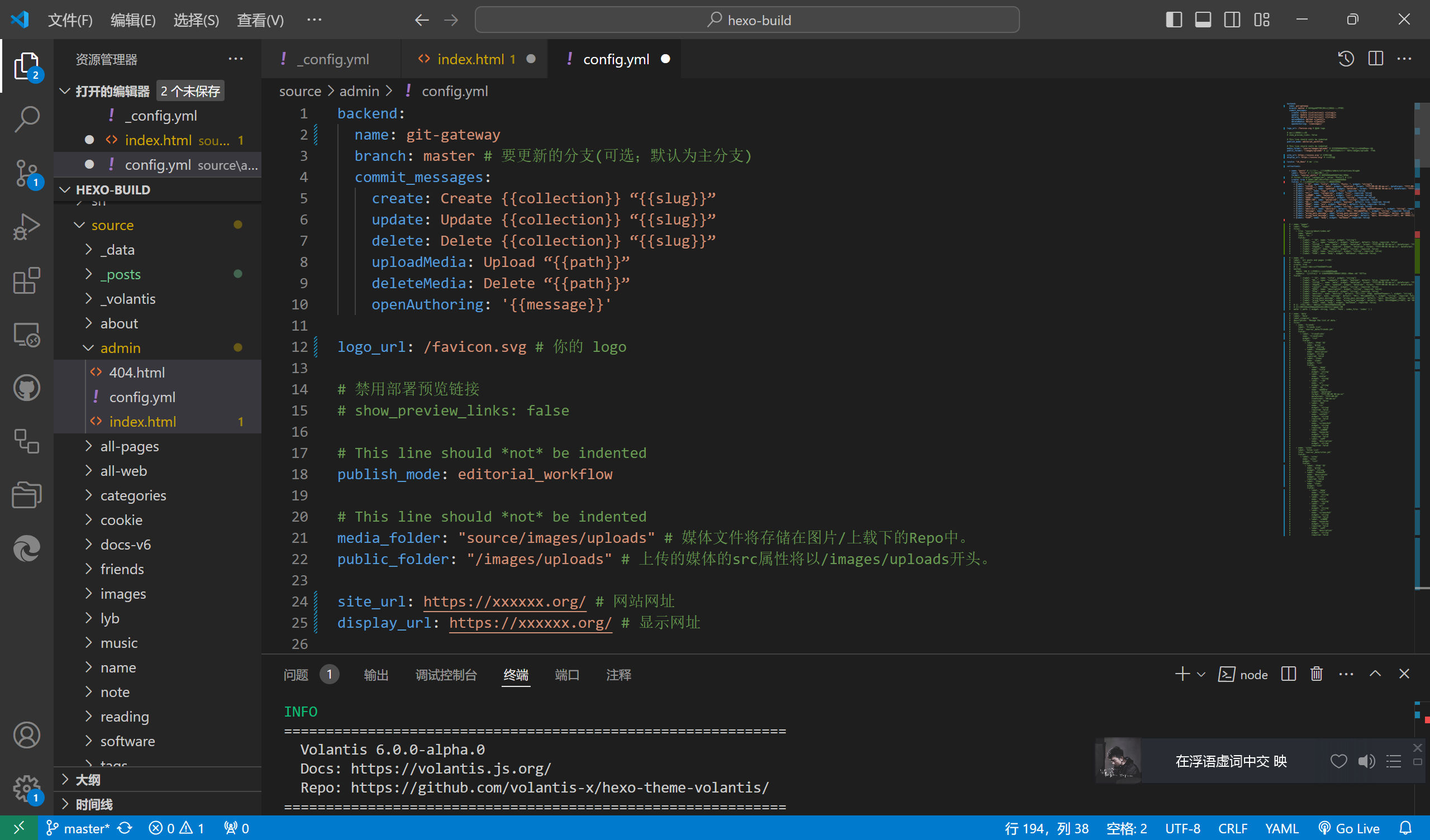This screenshot has width=1430, height=840.
Task: Toggle the primary sidebar layout button
Action: (x=1174, y=20)
